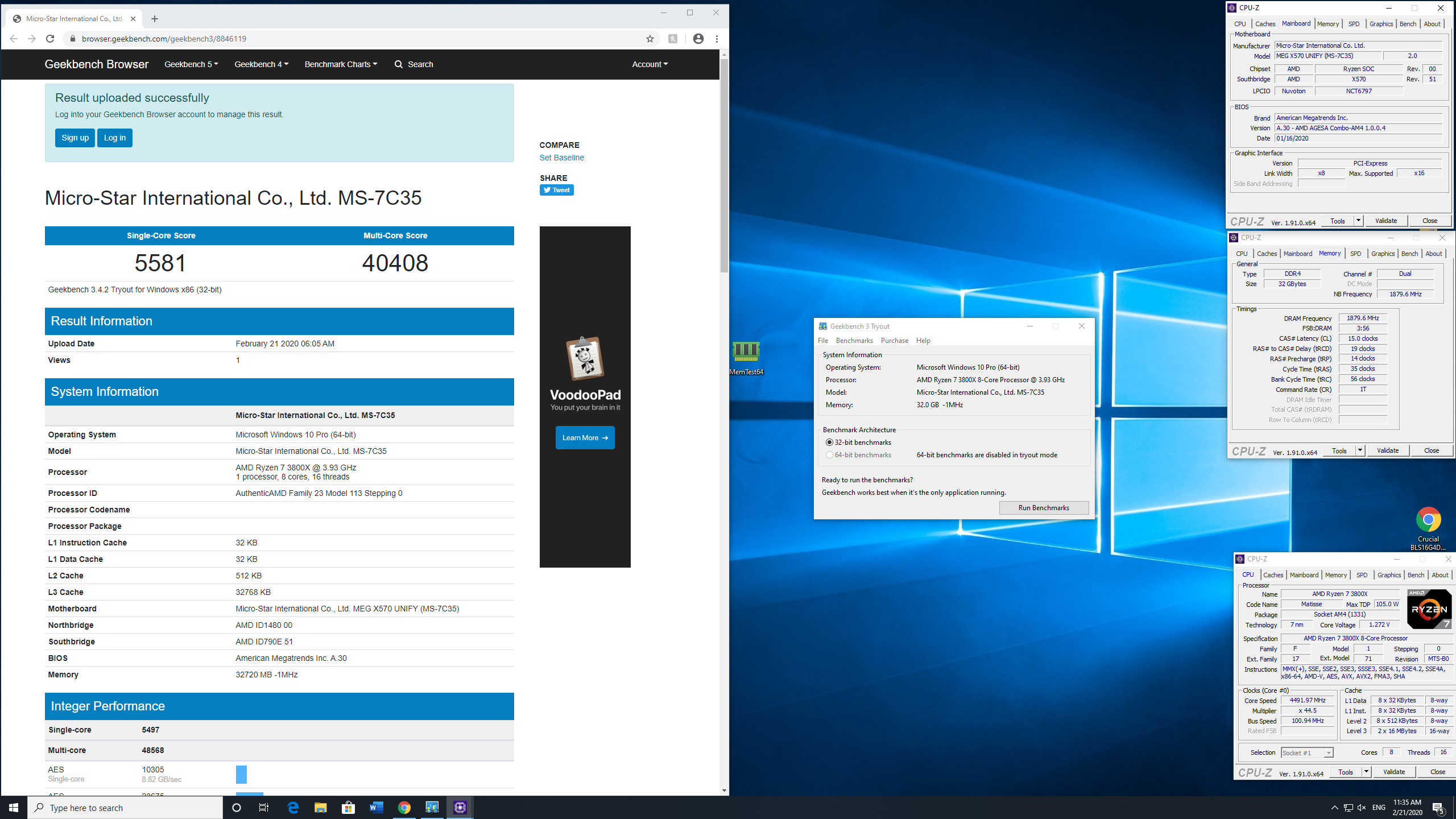Switch to CPU-Z on the taskbar

pos(460,808)
